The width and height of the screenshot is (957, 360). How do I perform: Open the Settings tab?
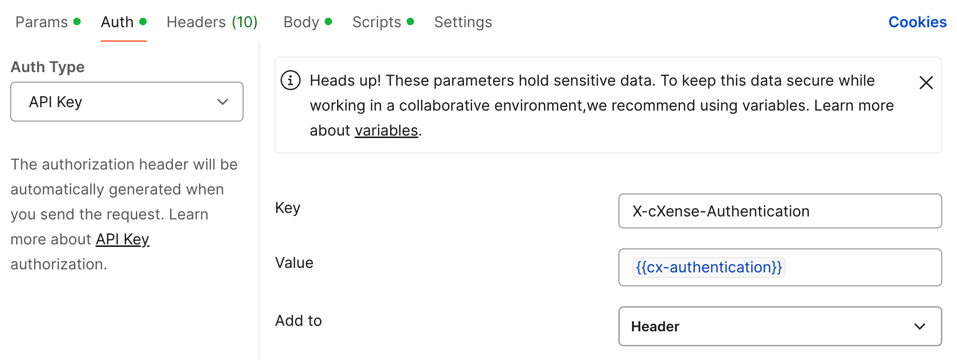463,22
